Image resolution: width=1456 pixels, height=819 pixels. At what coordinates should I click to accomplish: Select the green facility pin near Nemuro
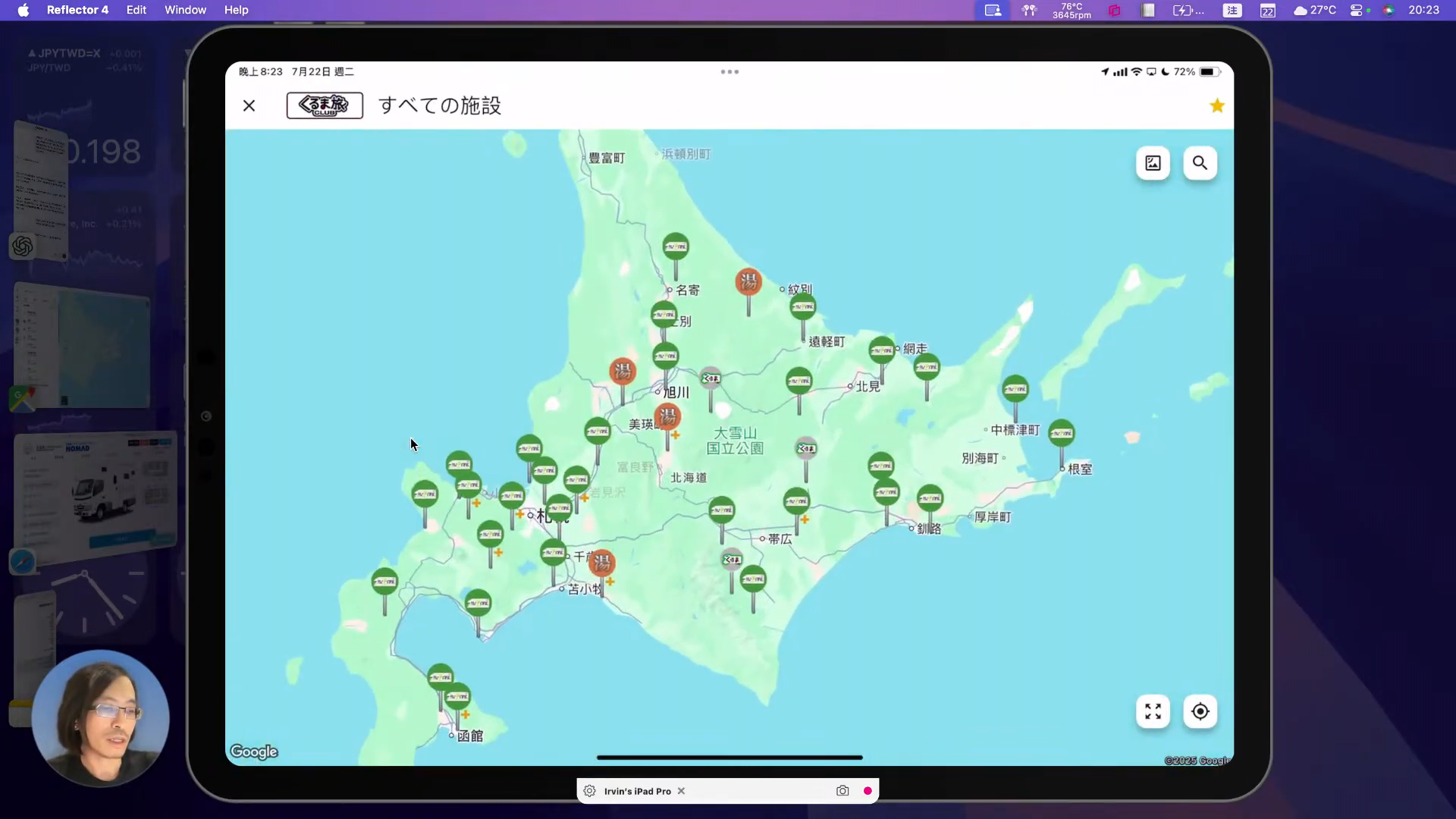tap(1061, 434)
